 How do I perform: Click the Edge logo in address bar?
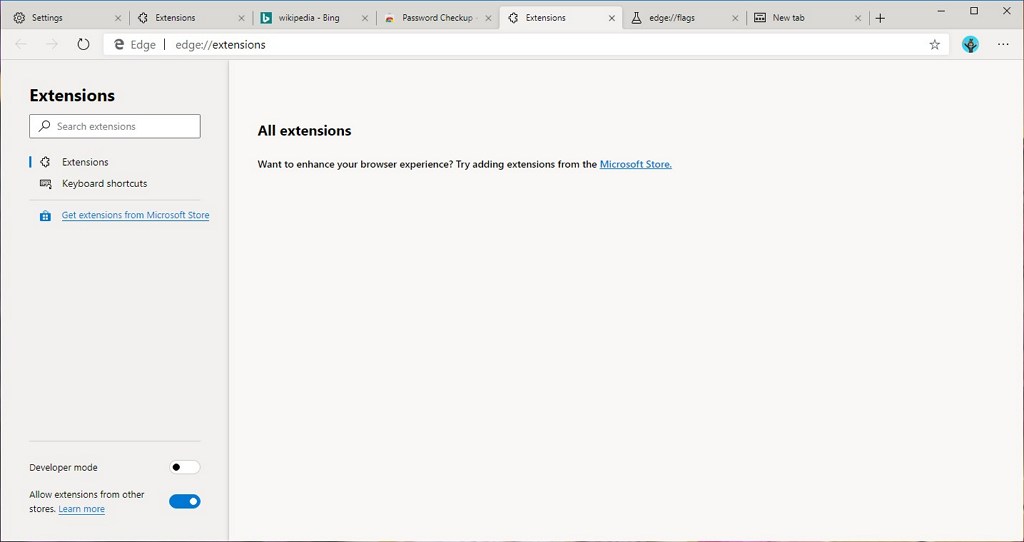tap(120, 44)
